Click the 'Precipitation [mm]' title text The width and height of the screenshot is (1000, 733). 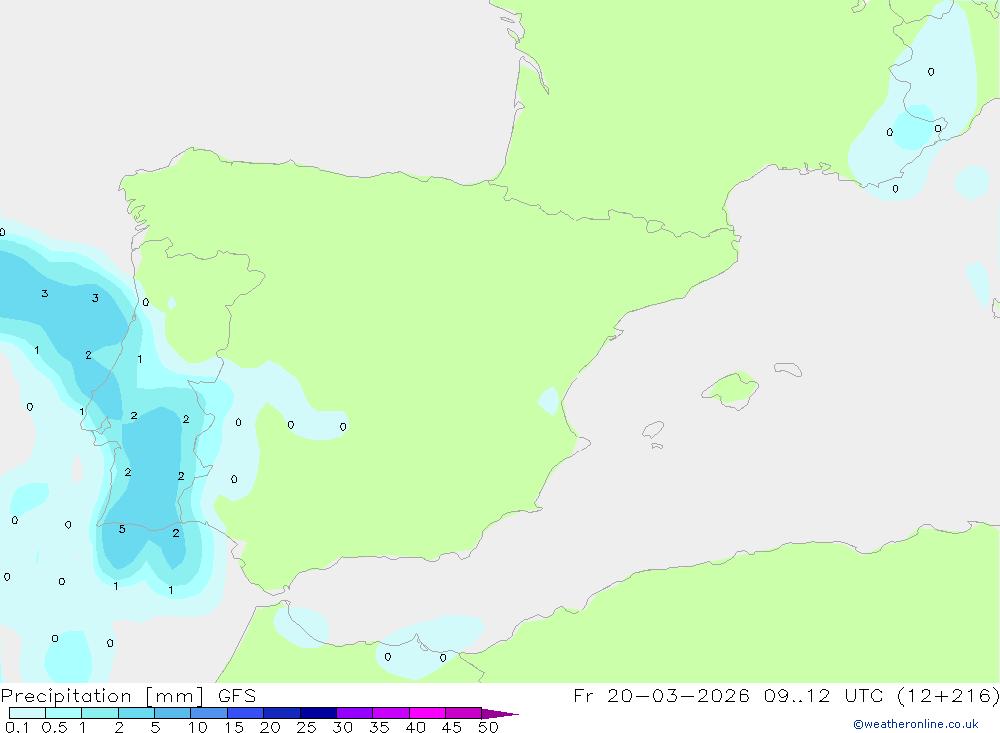[x=102, y=696]
